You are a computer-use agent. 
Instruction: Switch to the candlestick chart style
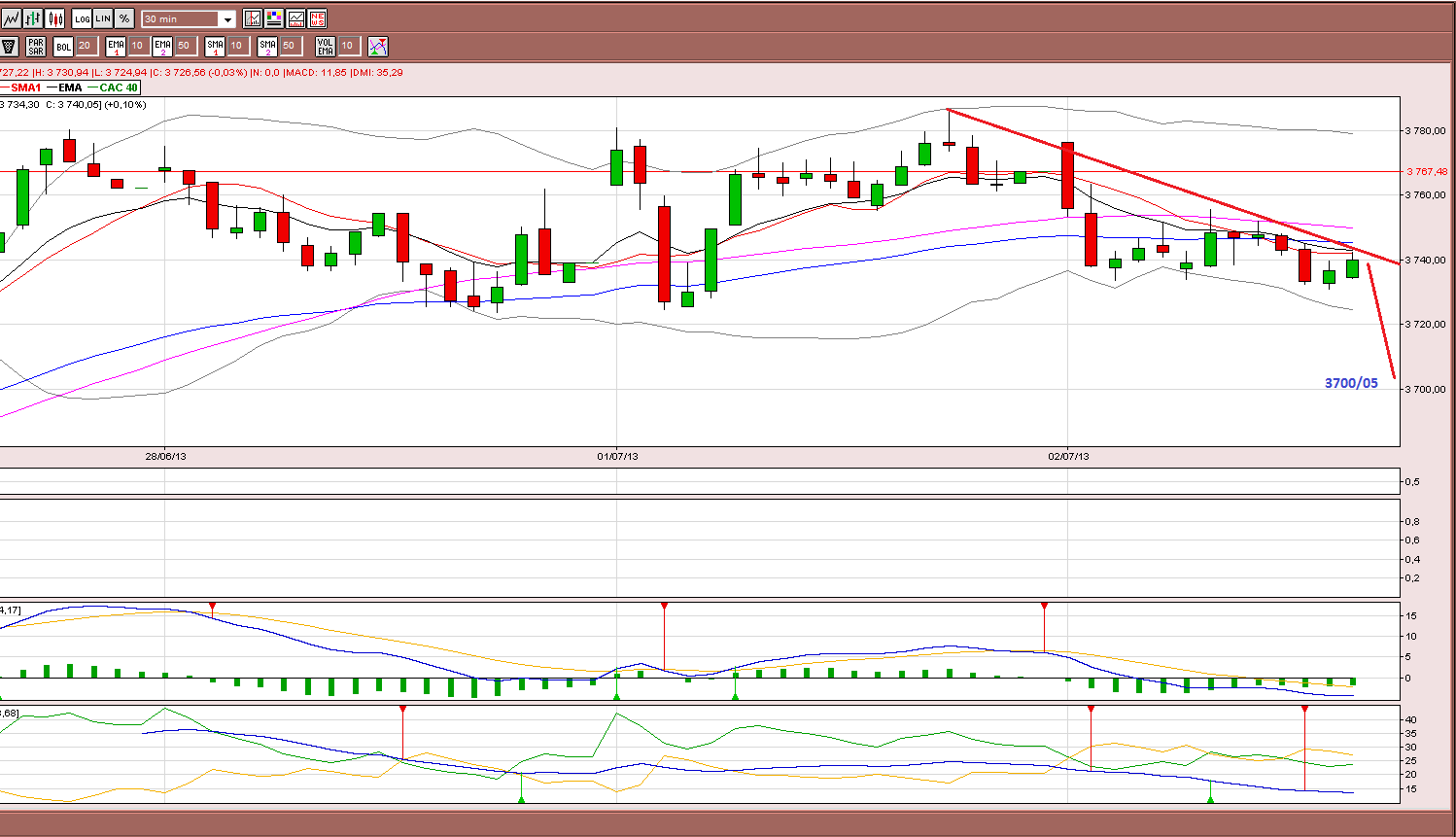click(x=54, y=18)
